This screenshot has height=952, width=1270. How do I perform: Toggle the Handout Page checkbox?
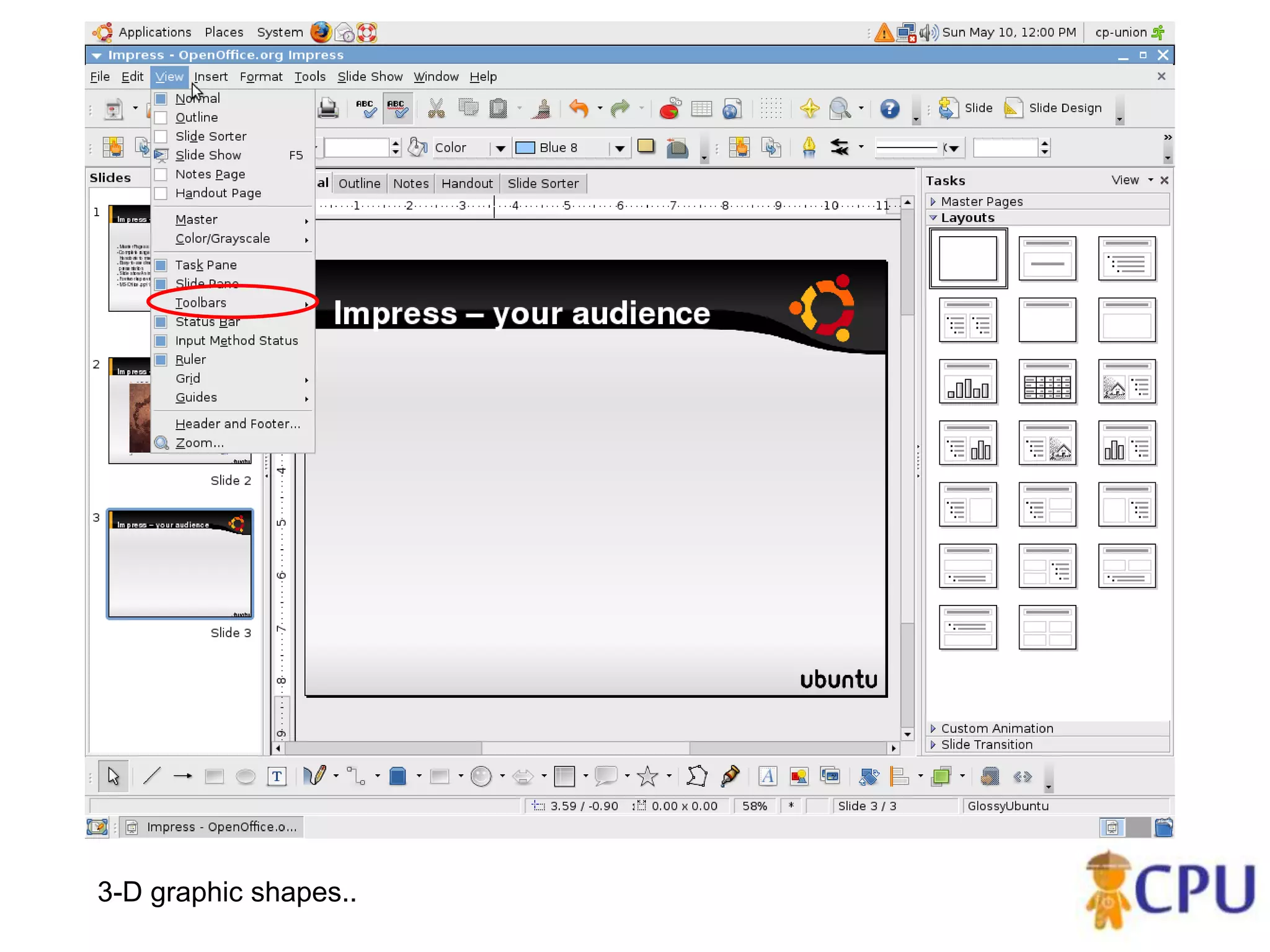pos(161,193)
